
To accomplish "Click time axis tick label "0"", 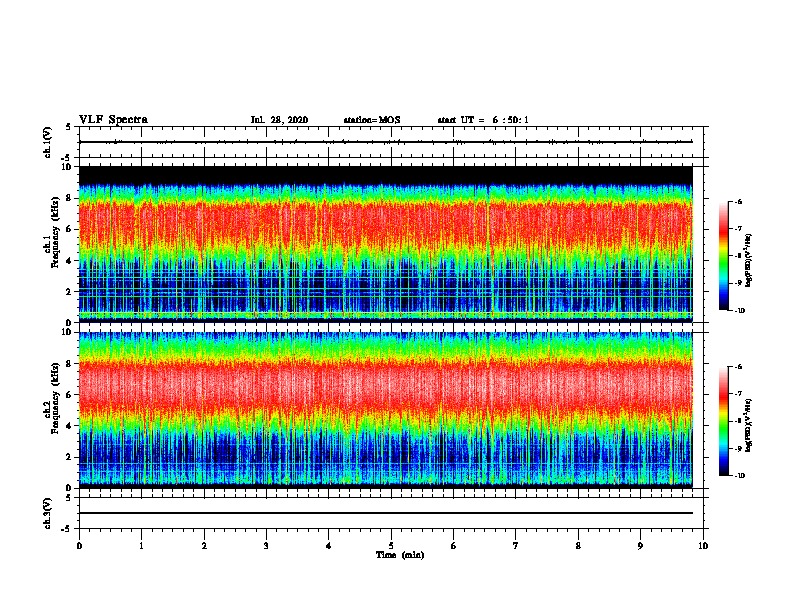I will (79, 546).
